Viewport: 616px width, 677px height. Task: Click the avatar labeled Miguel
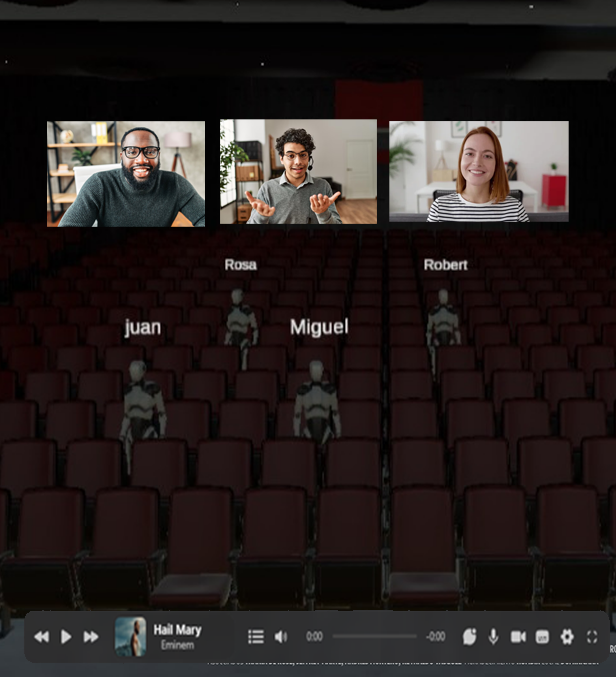point(316,400)
